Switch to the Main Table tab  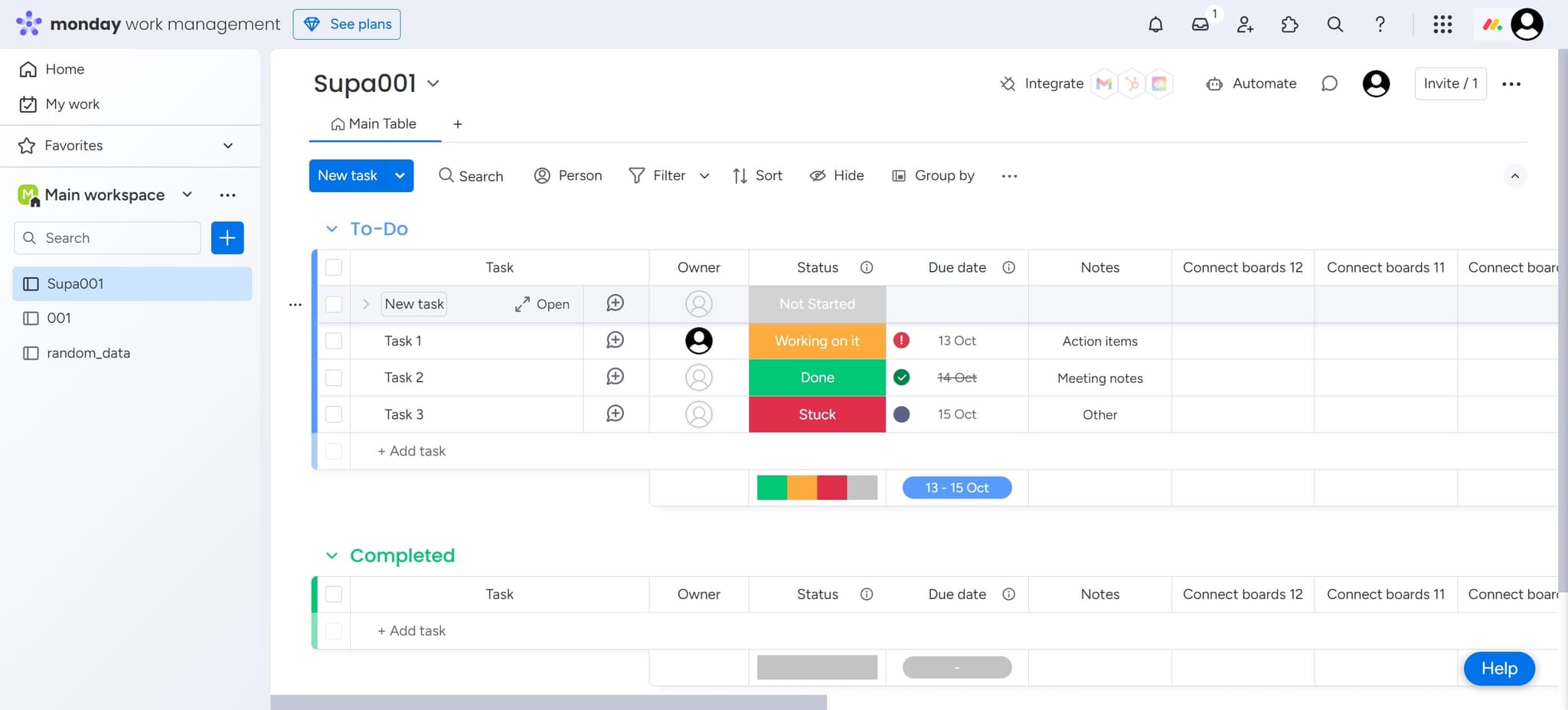click(374, 124)
